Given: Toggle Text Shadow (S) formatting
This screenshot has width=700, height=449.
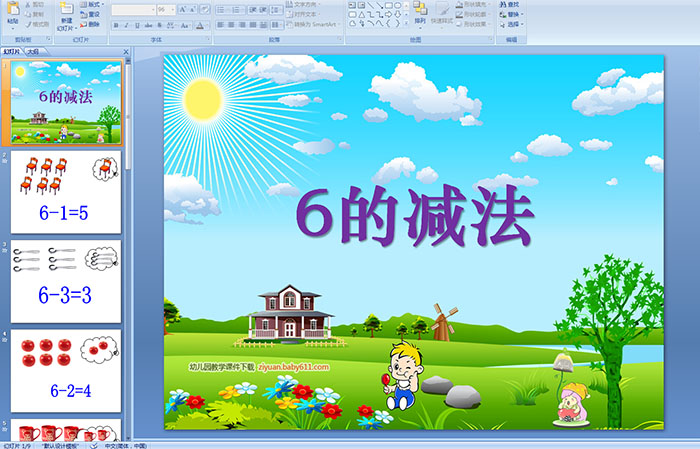Looking at the screenshot, I should click(160, 25).
